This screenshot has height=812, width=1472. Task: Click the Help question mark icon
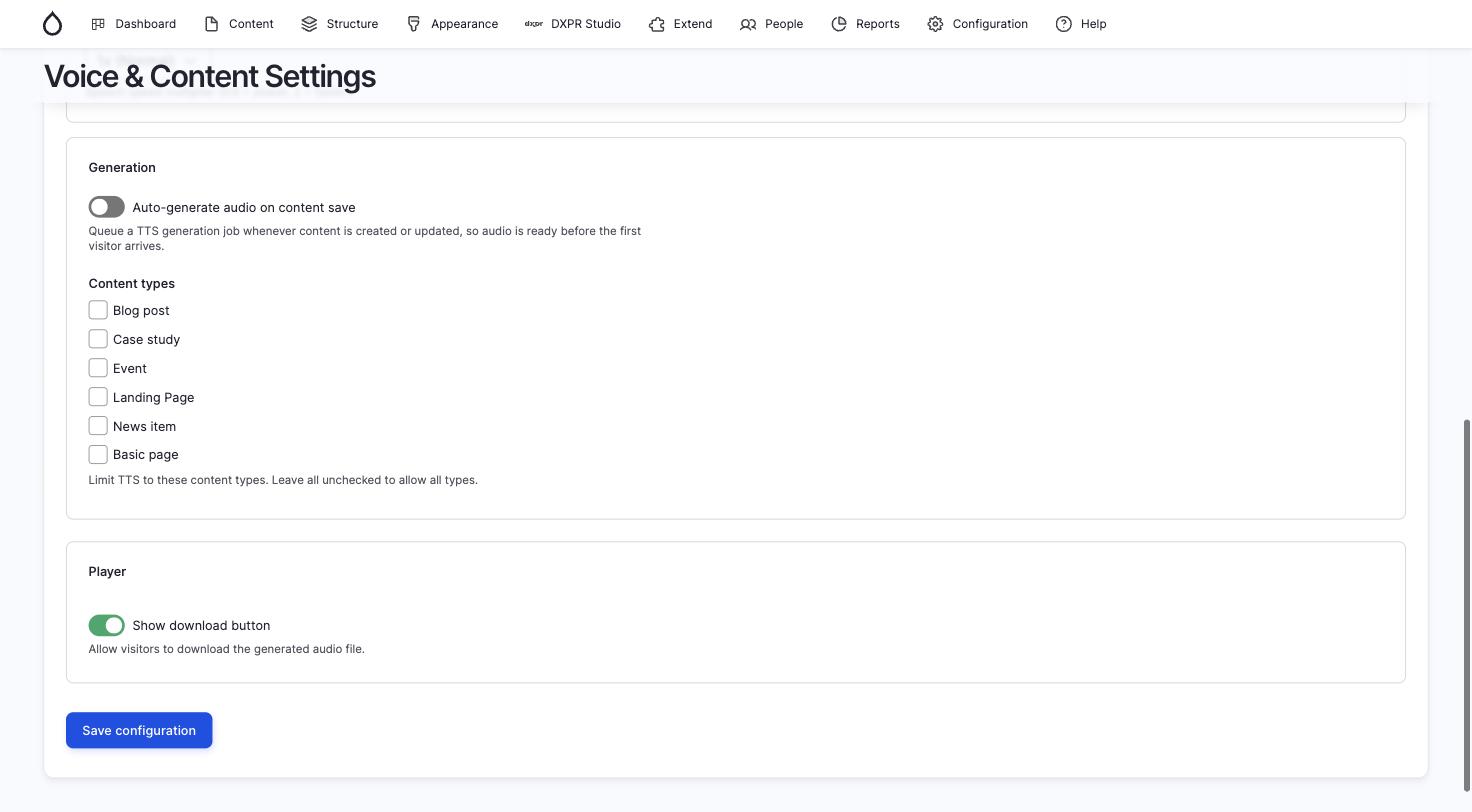pyautogui.click(x=1064, y=24)
